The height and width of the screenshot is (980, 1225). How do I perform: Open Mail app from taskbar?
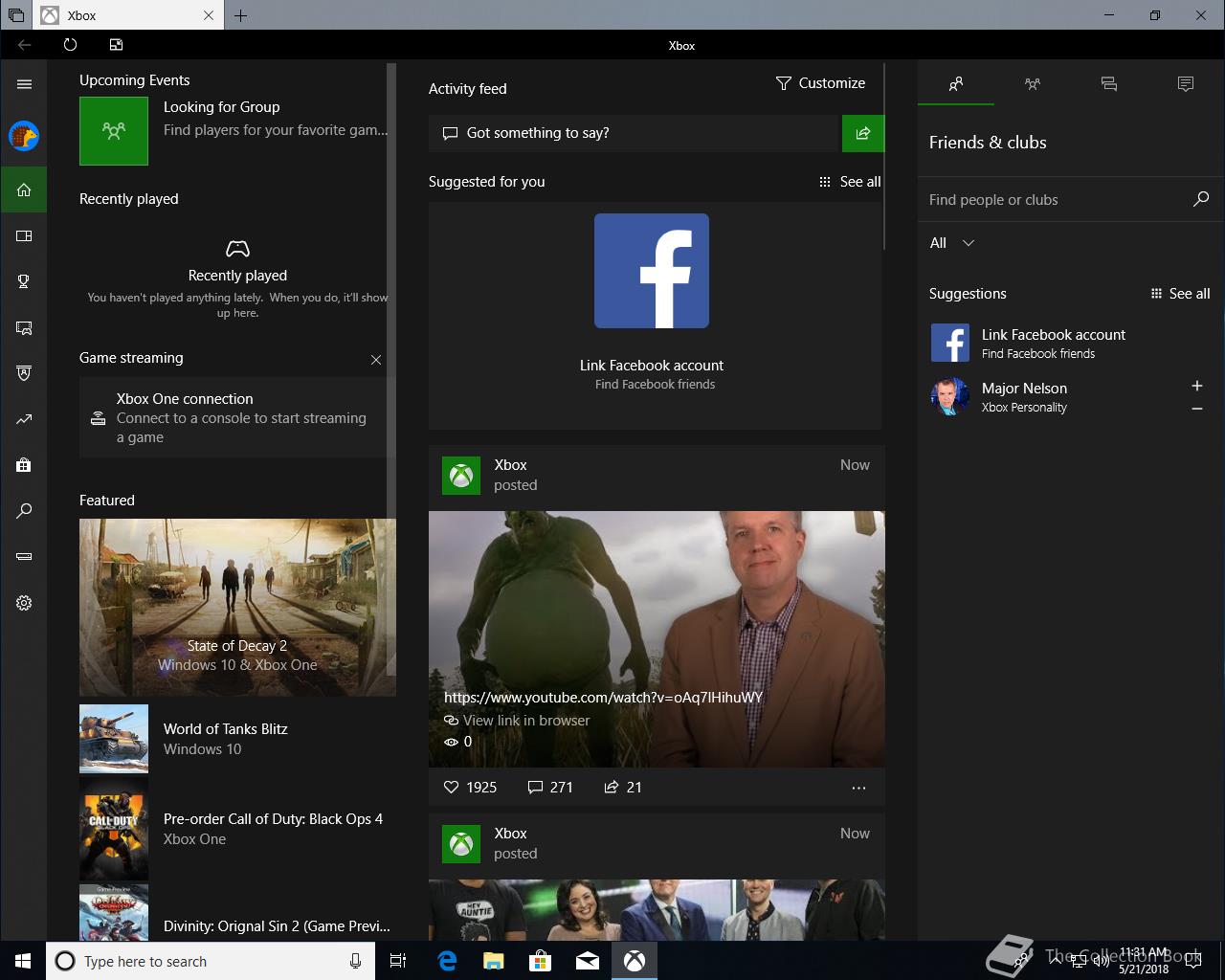tap(588, 961)
